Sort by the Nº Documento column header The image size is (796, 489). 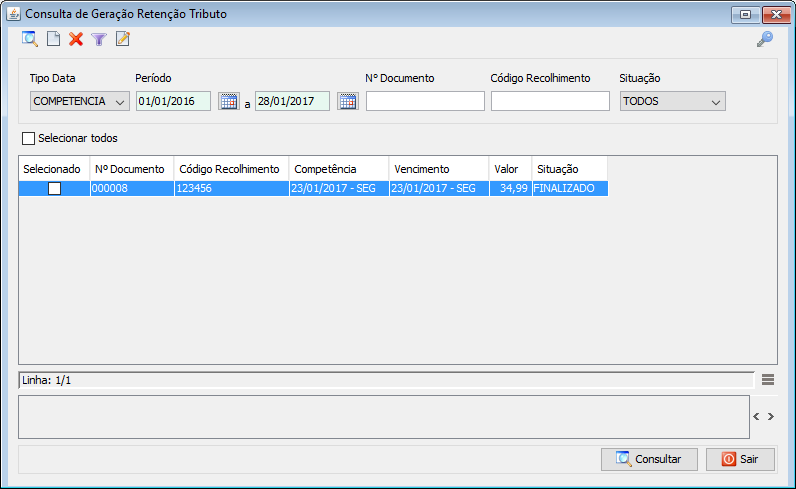pos(132,169)
